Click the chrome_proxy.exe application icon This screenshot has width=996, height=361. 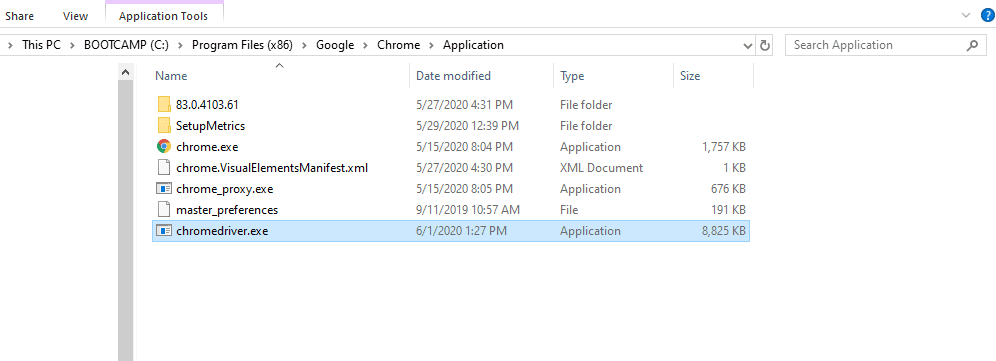click(x=164, y=189)
